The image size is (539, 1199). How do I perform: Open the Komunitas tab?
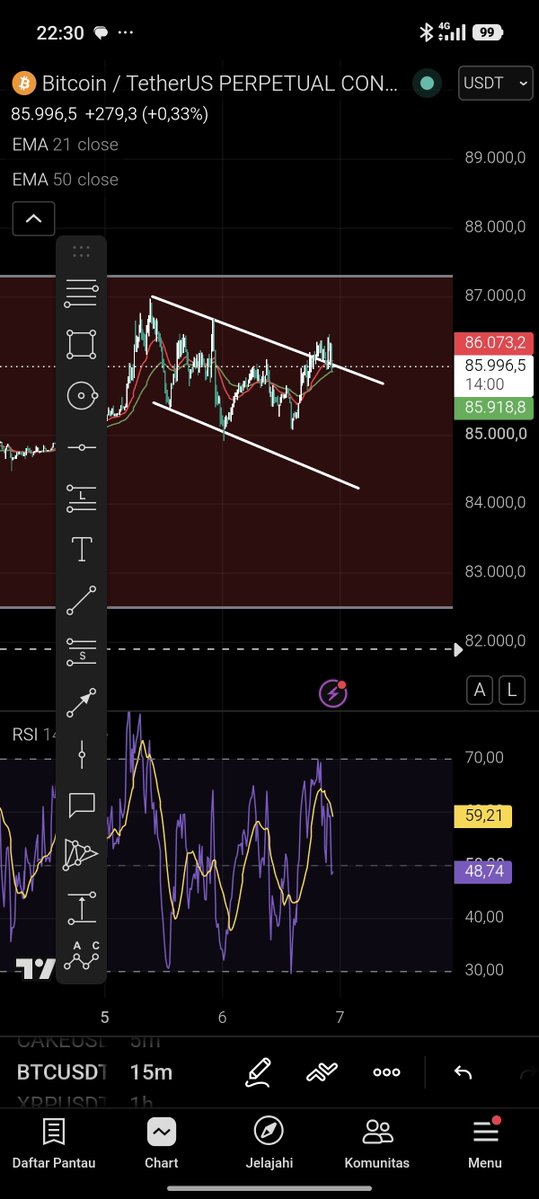click(377, 1144)
